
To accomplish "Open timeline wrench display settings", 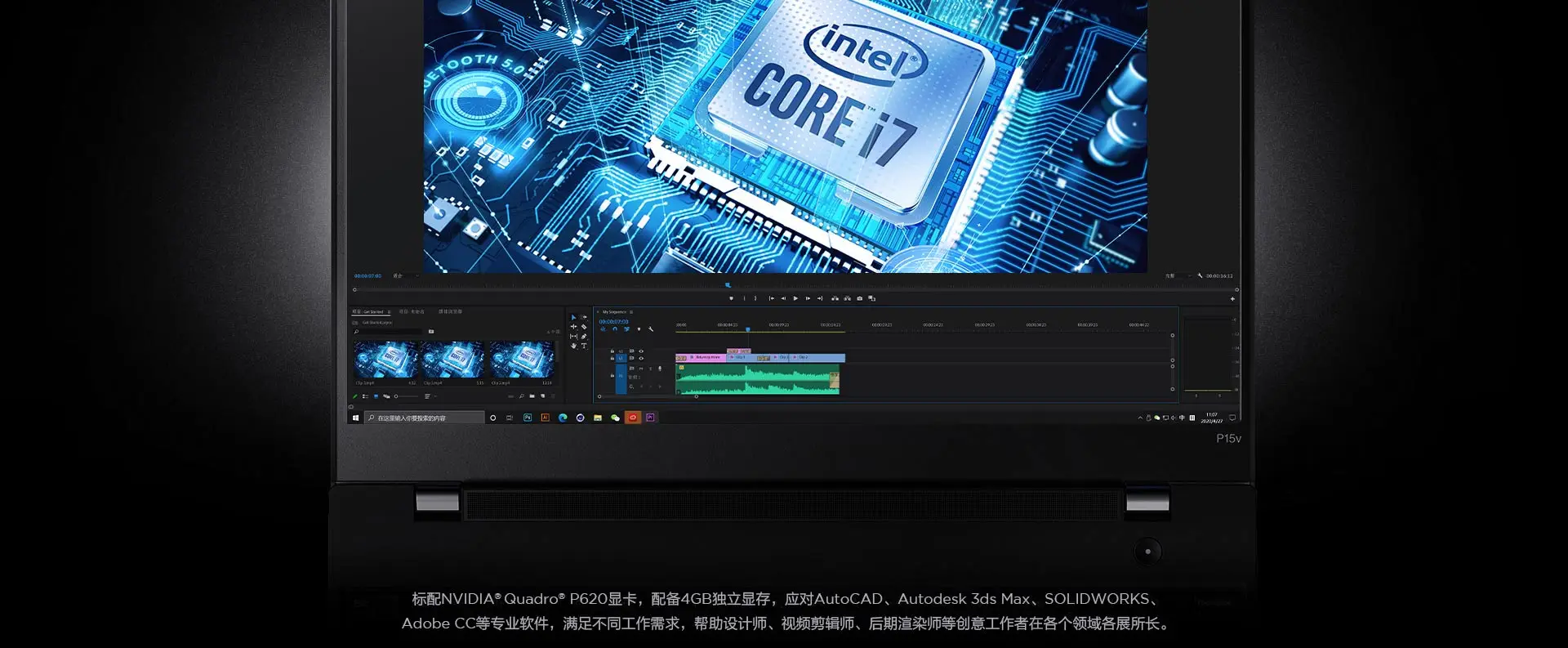I will click(x=651, y=329).
